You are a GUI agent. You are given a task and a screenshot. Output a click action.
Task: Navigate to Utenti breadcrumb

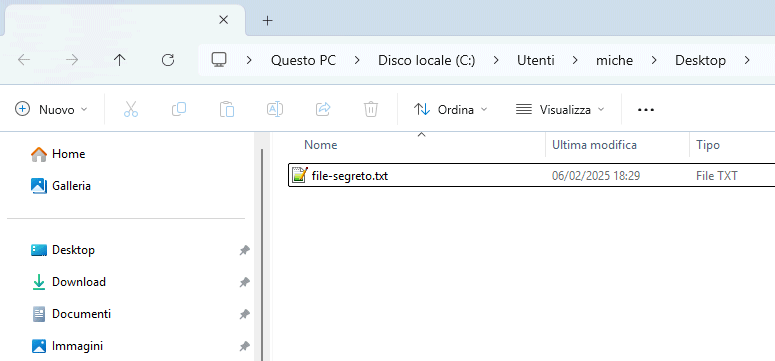click(x=536, y=60)
